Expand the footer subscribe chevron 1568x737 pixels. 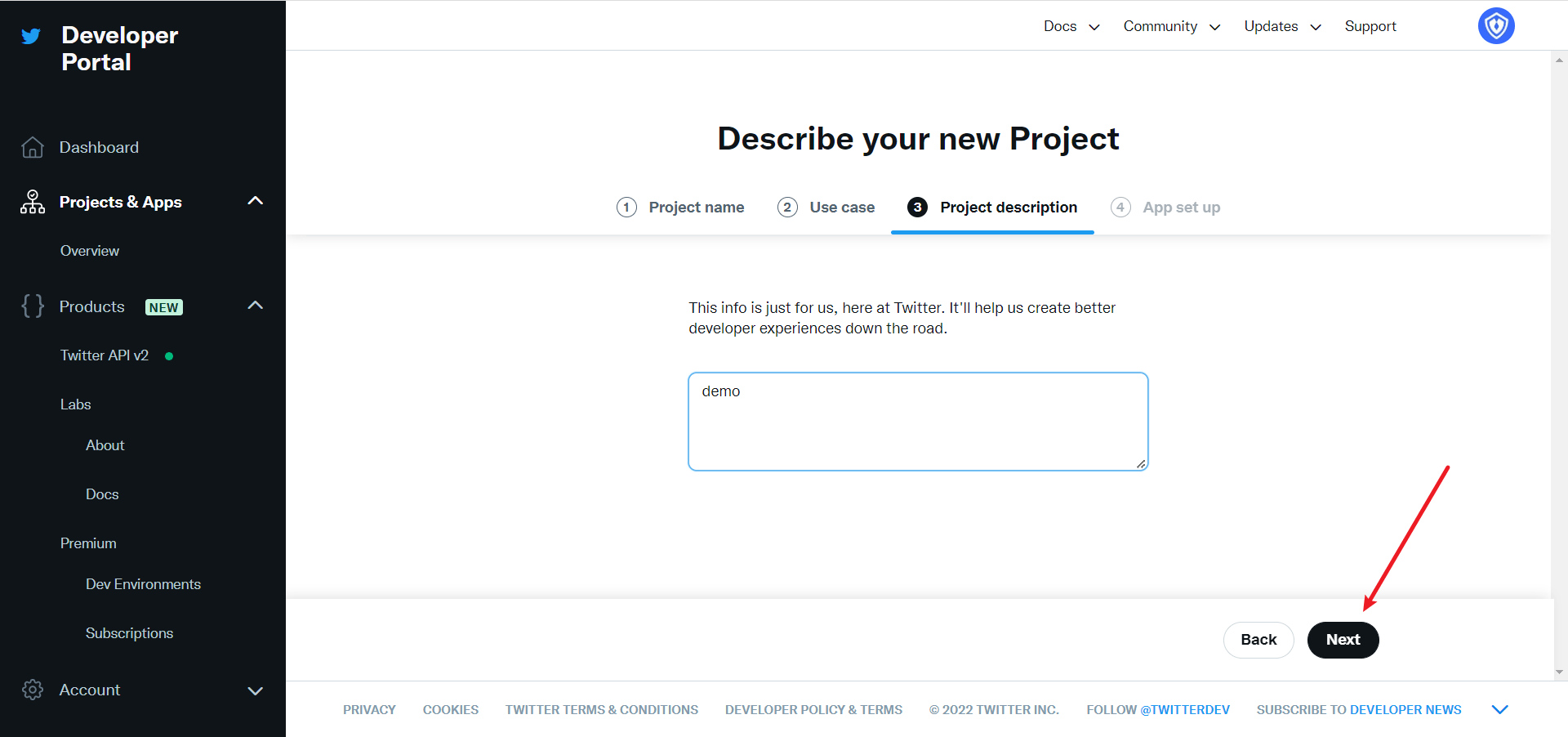(1499, 709)
